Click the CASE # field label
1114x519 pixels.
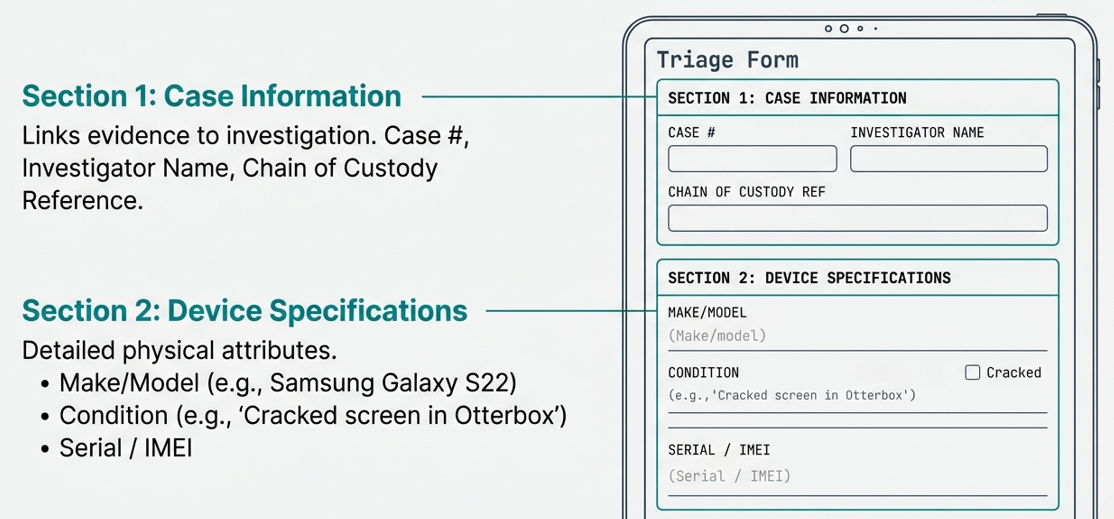pos(691,132)
